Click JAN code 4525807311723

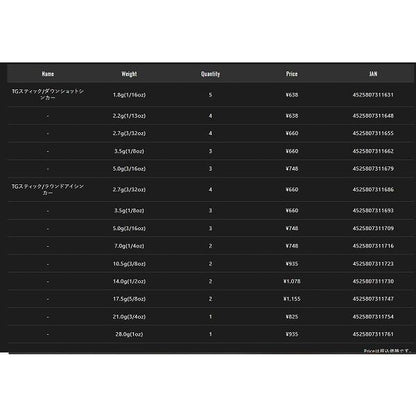click(x=373, y=264)
